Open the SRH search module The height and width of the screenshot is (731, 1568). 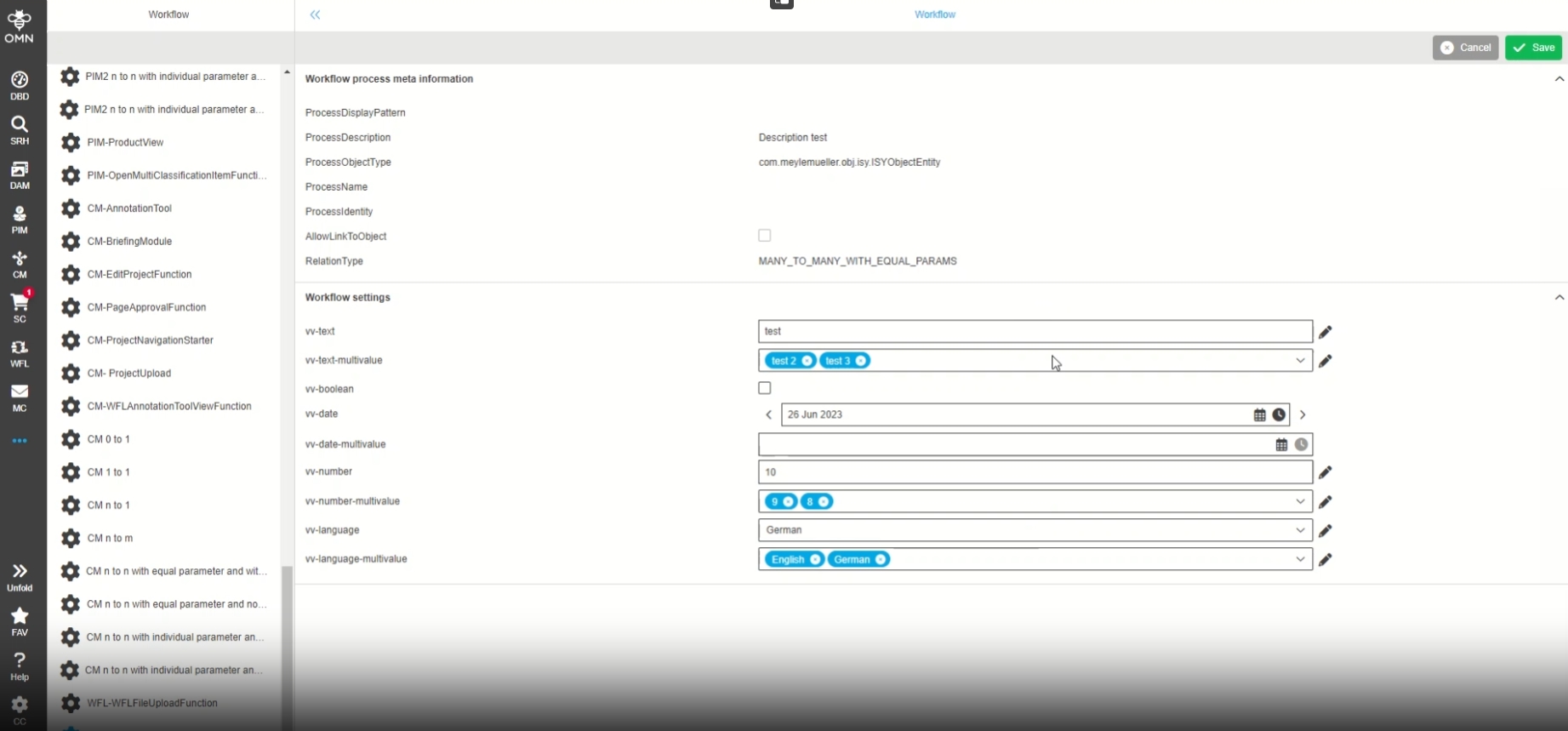point(20,130)
